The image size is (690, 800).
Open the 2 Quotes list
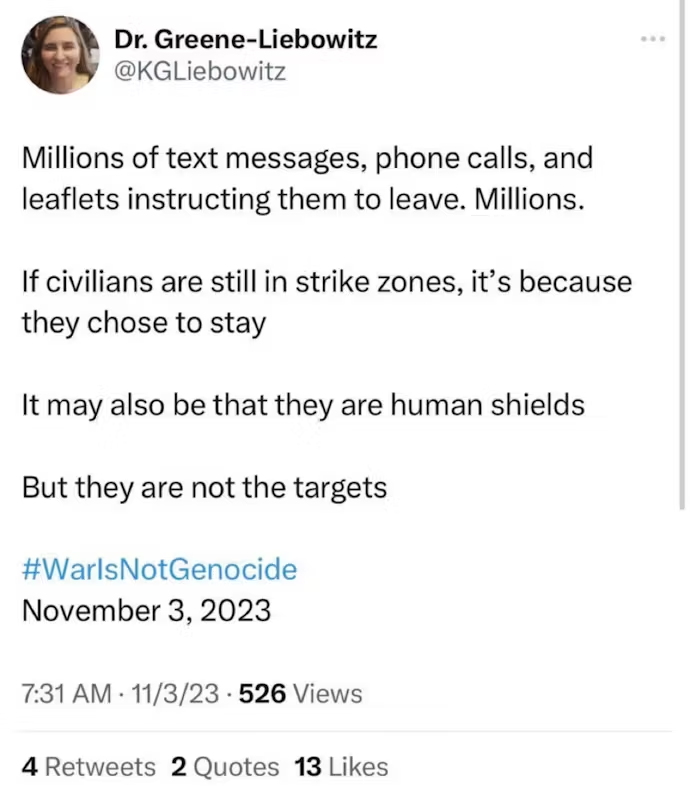coord(225,767)
